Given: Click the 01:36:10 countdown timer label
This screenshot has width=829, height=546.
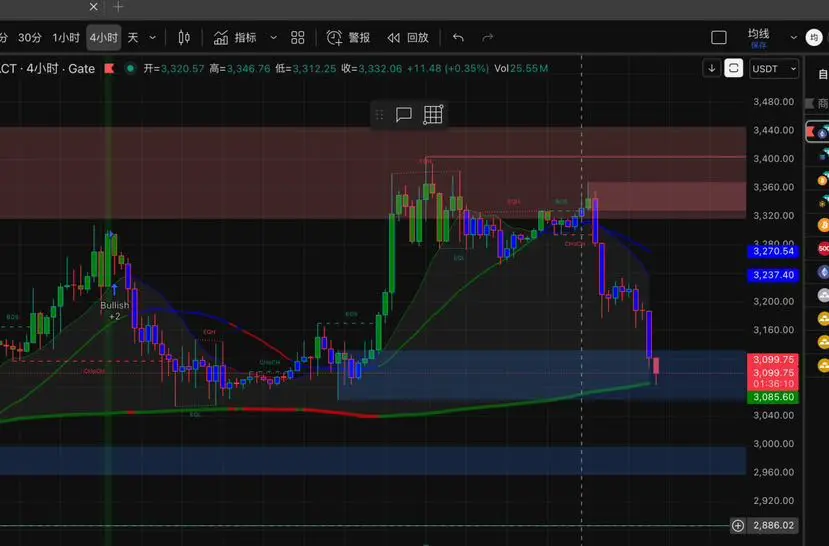Looking at the screenshot, I should point(773,384).
